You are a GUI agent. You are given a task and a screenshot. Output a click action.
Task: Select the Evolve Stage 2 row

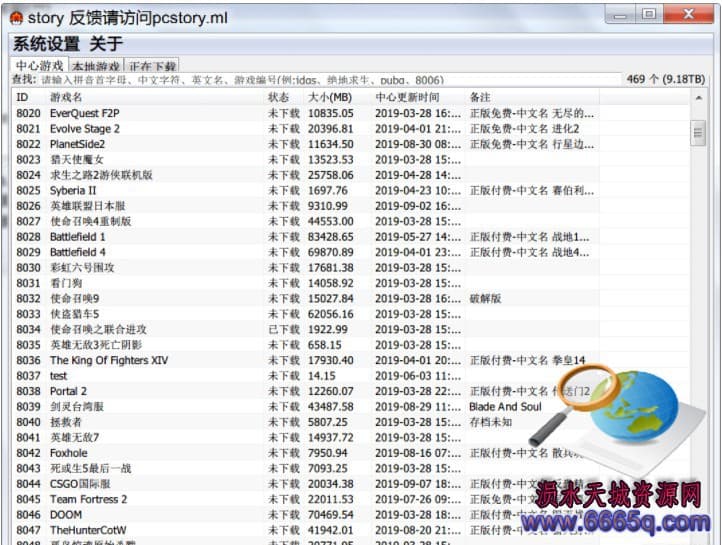click(352, 129)
